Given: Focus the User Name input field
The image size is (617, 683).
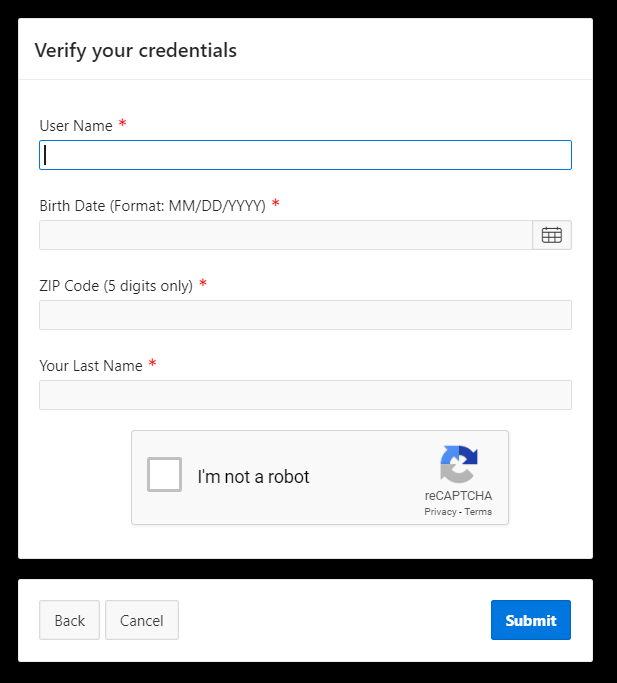Looking at the screenshot, I should [305, 155].
